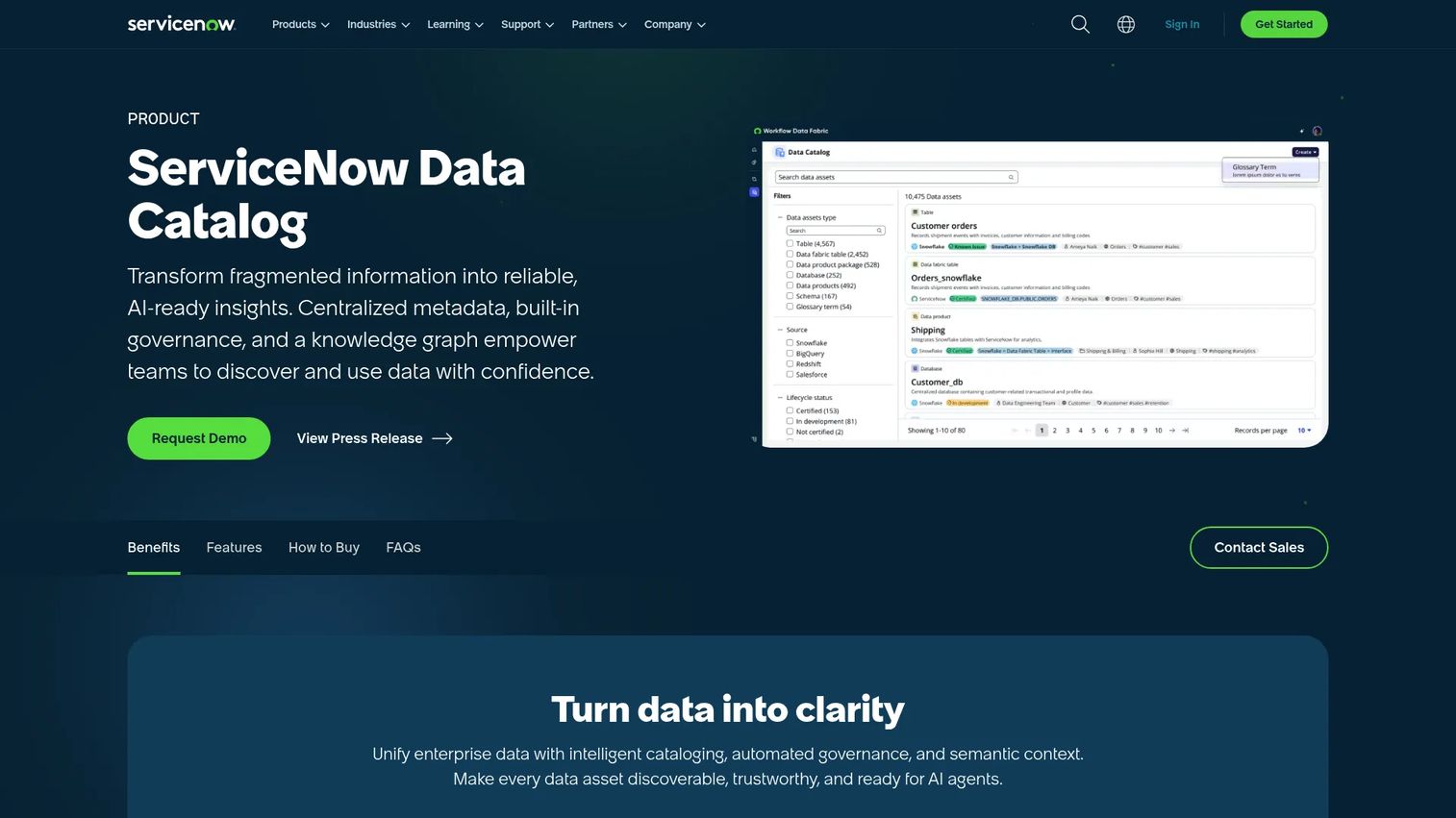Collapse the Data assets type filter section
The image size is (1456, 818).
click(780, 218)
